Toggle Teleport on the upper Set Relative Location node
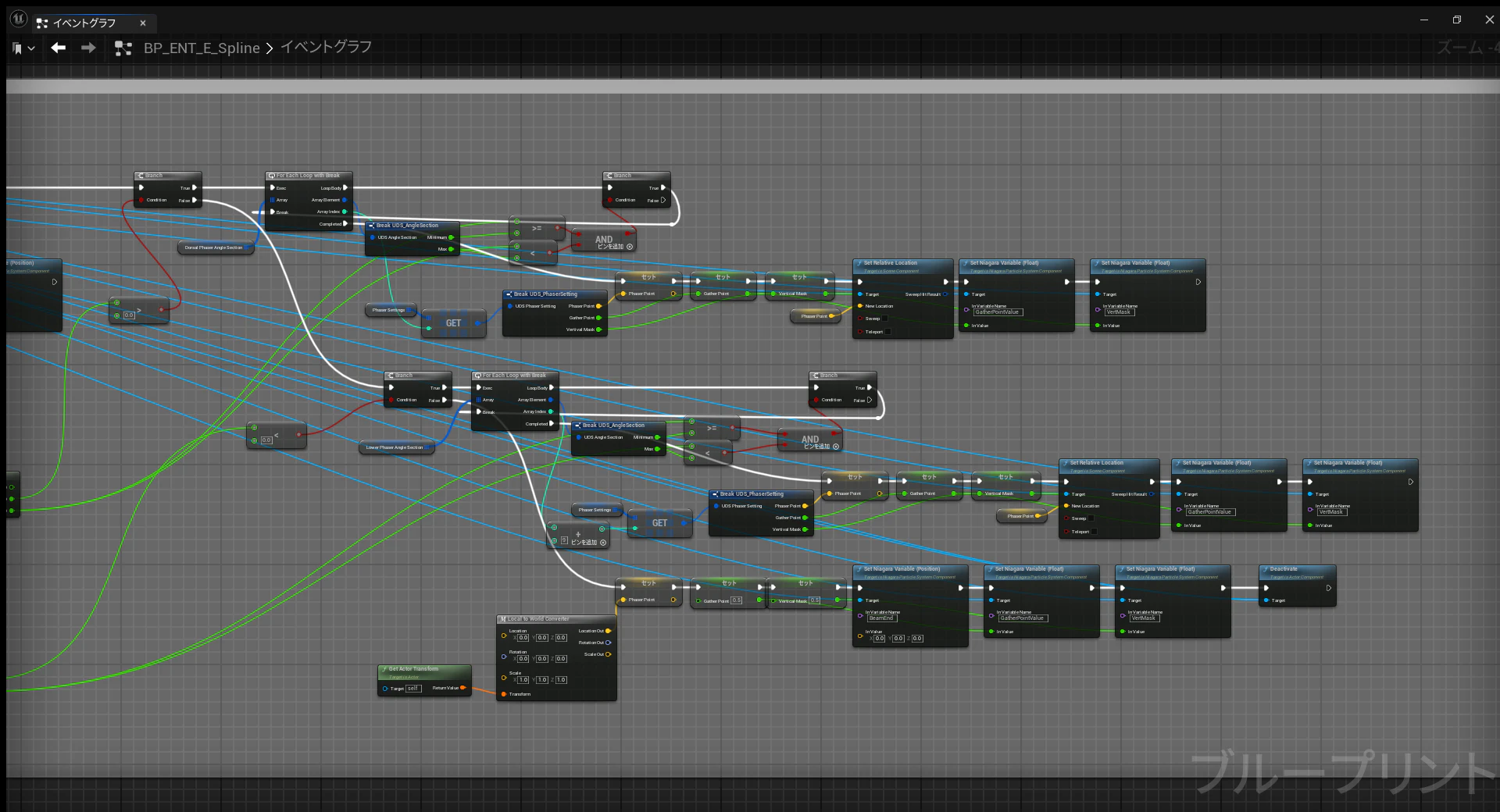This screenshot has width=1500, height=812. [x=887, y=332]
